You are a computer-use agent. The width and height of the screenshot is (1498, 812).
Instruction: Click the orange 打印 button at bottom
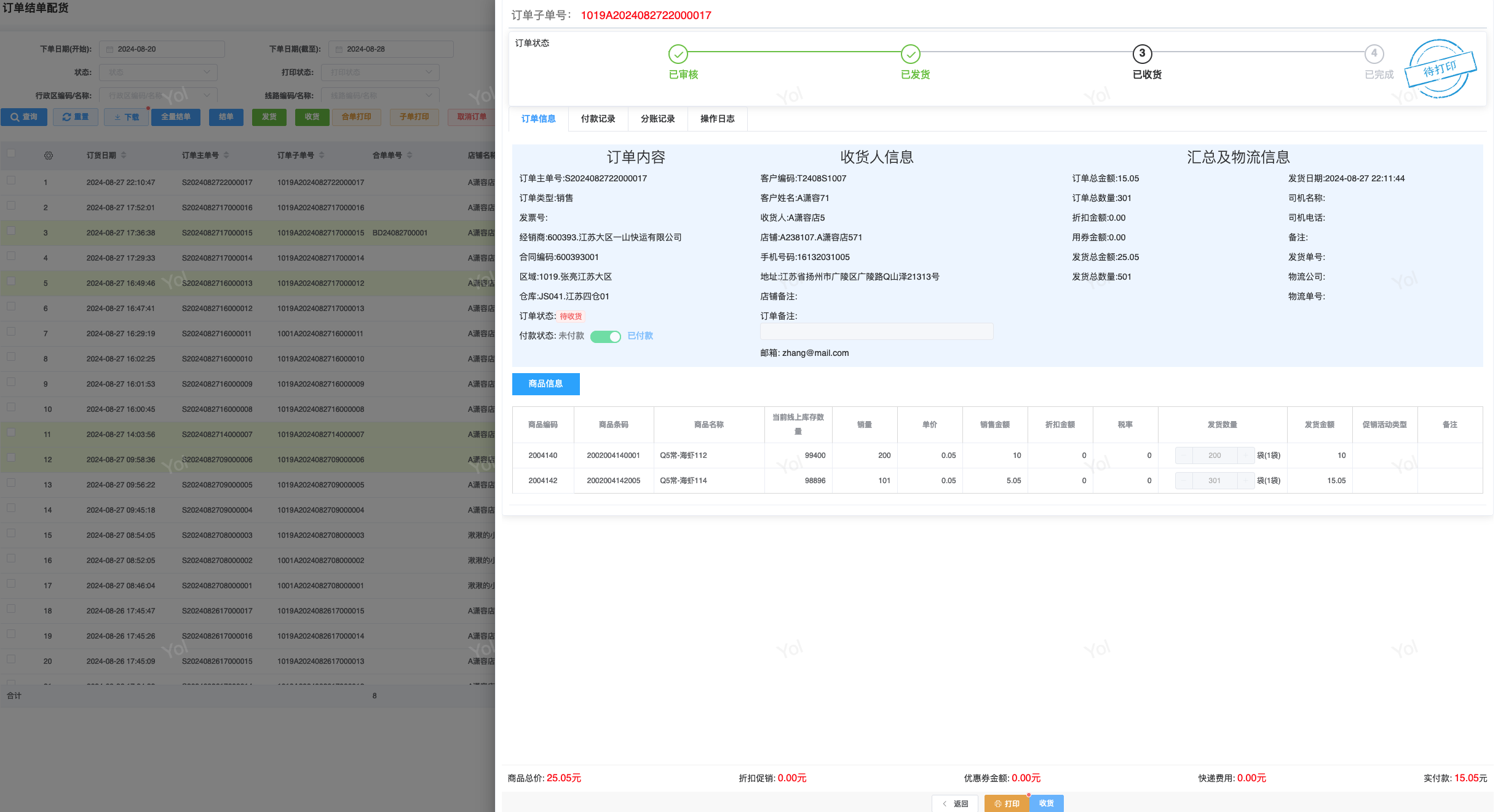(1007, 803)
